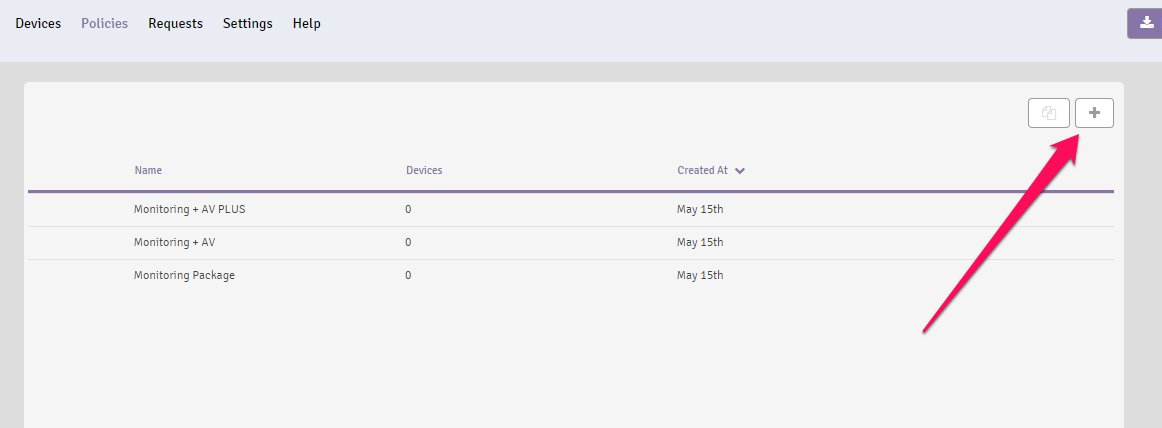Go to the Requests page
Image resolution: width=1162 pixels, height=428 pixels.
(176, 24)
